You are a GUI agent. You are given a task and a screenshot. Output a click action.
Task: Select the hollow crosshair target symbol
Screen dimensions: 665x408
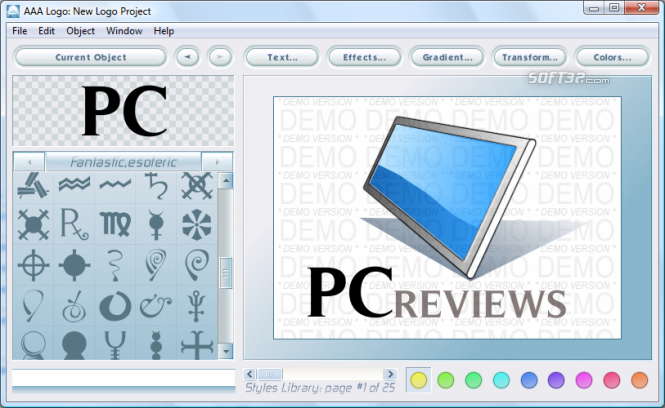pos(34,265)
